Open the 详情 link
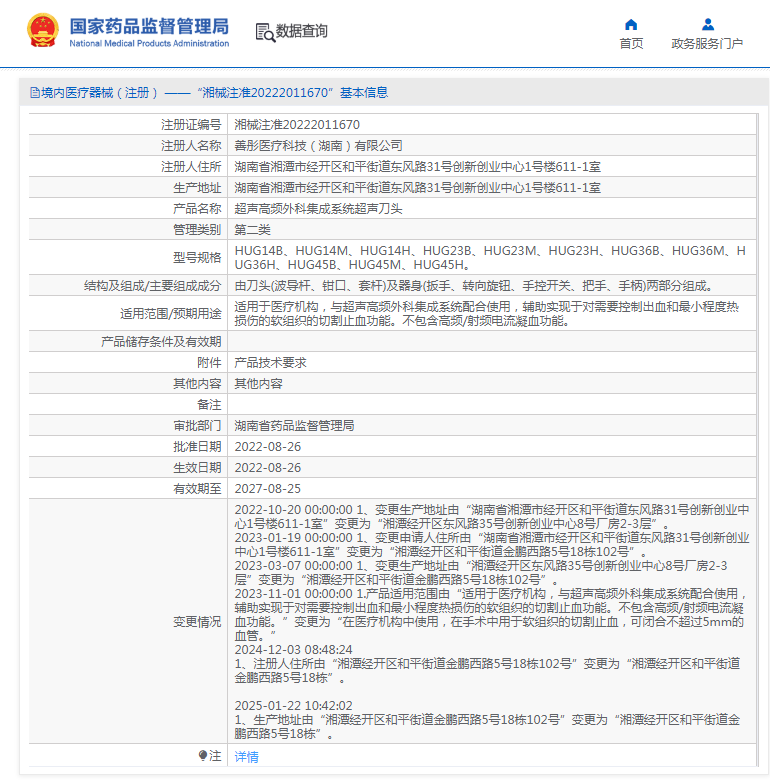This screenshot has width=770, height=784. point(246,757)
